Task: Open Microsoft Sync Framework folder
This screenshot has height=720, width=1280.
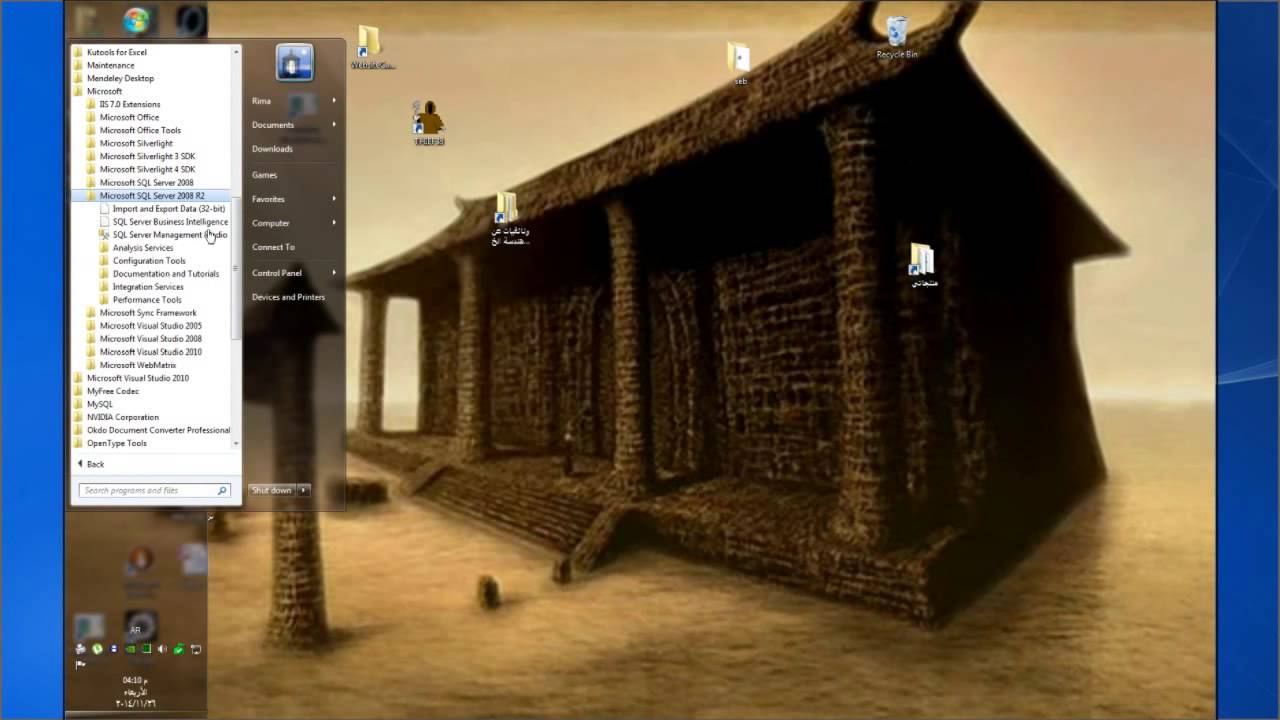Action: point(141,313)
